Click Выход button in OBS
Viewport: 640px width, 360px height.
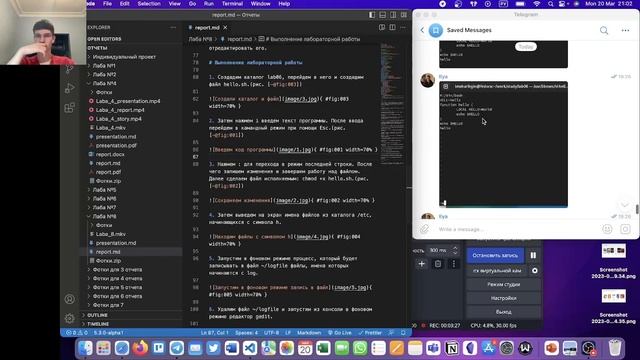[x=504, y=312]
